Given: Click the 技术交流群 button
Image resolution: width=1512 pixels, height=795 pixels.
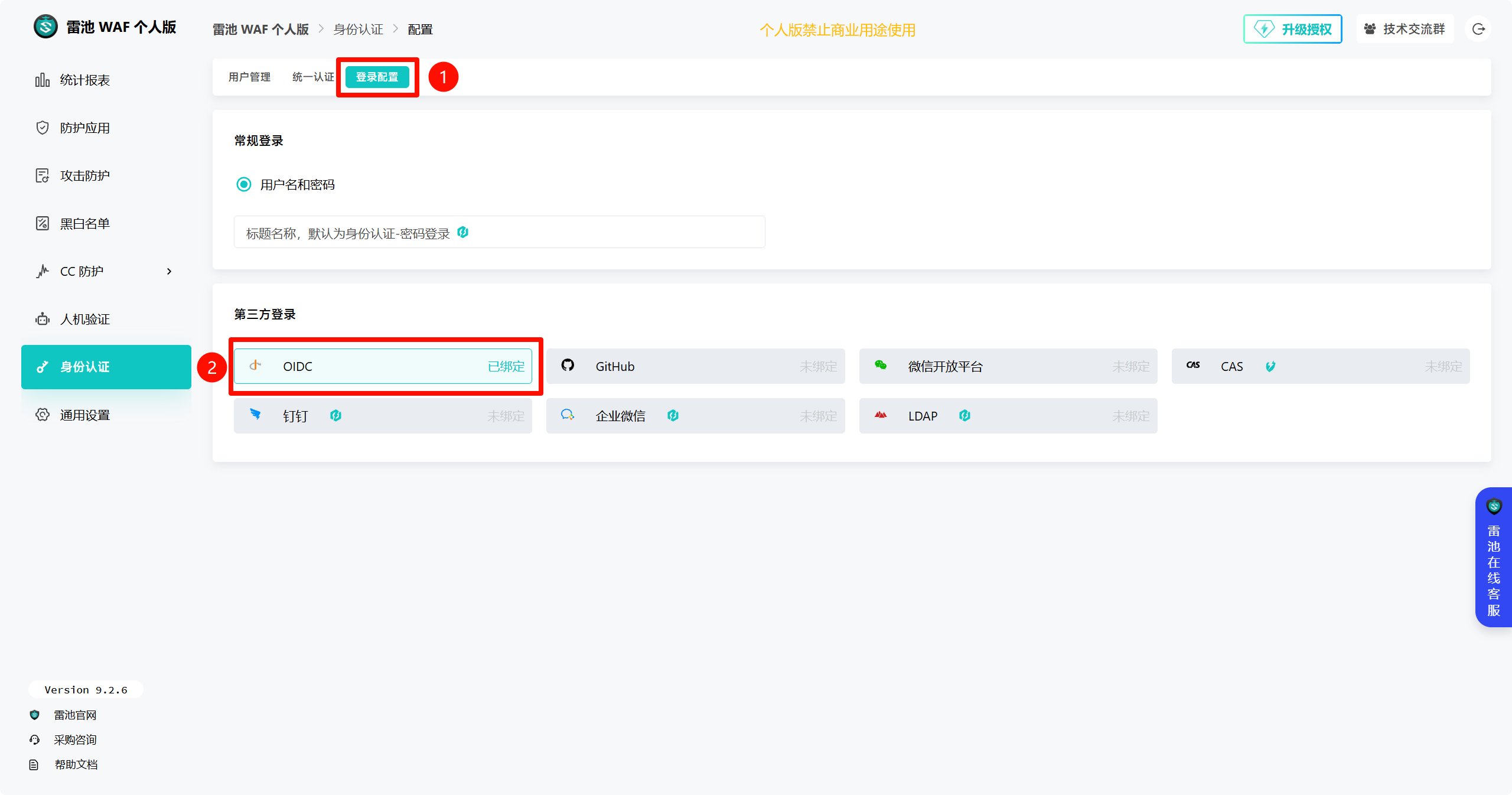Looking at the screenshot, I should tap(1405, 29).
